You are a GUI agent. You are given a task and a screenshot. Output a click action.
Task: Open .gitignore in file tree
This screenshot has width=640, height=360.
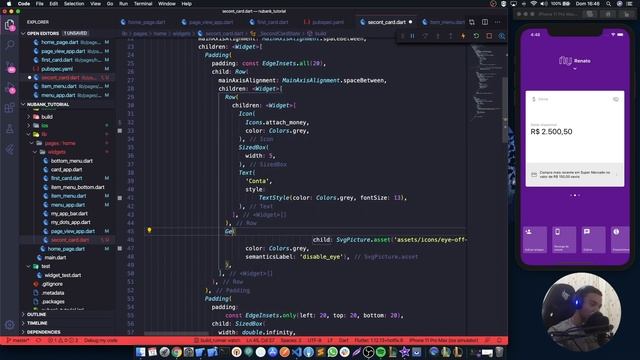point(52,284)
